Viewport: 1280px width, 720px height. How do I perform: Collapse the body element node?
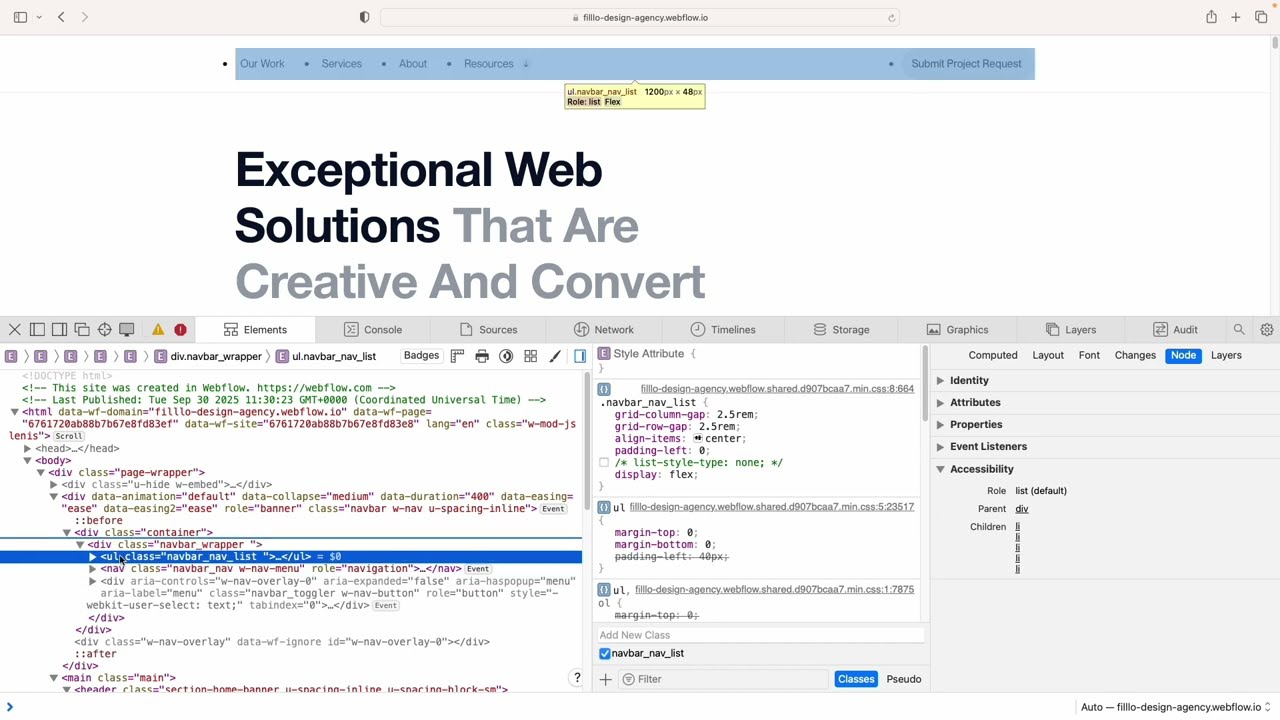coord(27,461)
